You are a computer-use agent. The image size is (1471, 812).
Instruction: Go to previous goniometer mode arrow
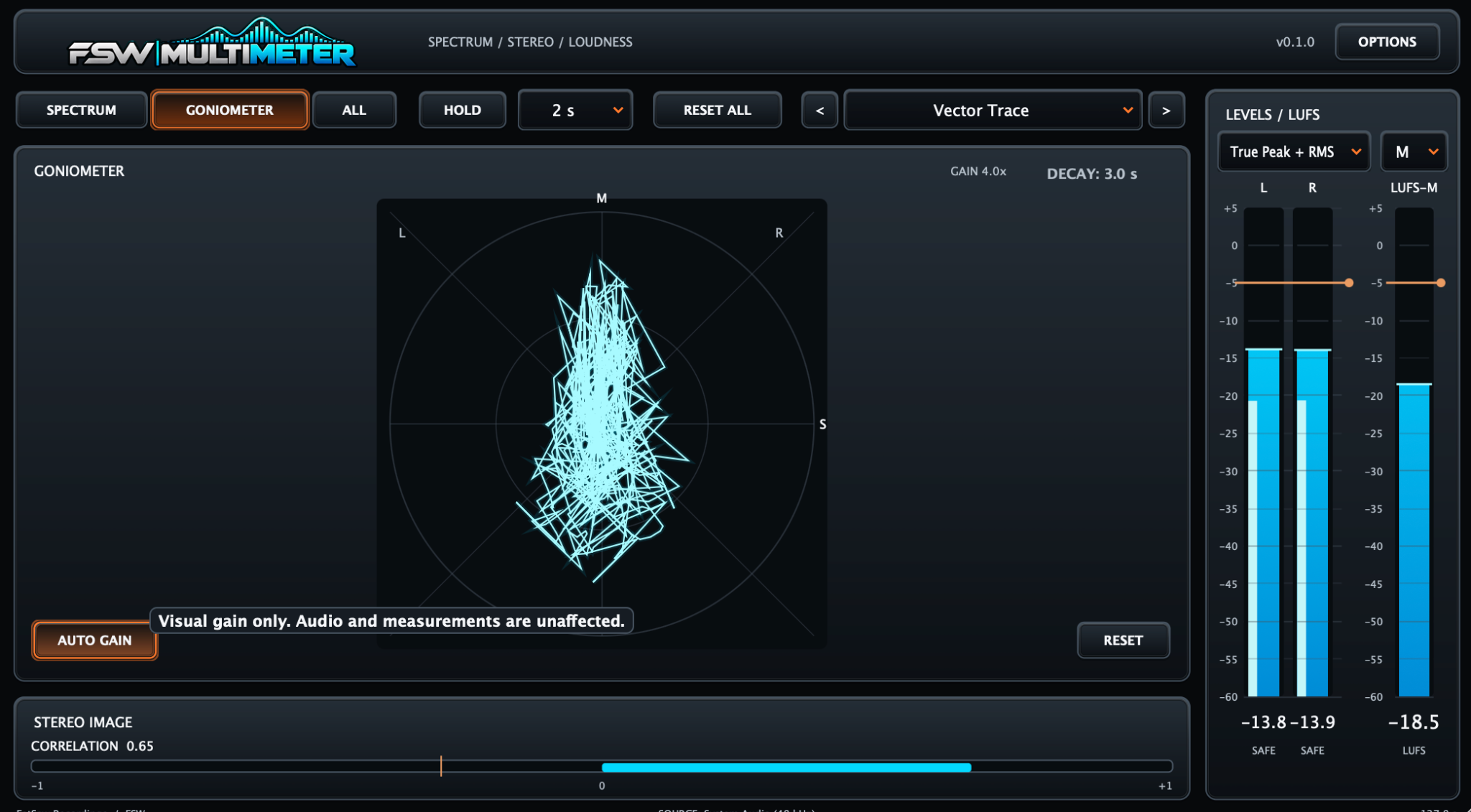(x=820, y=111)
